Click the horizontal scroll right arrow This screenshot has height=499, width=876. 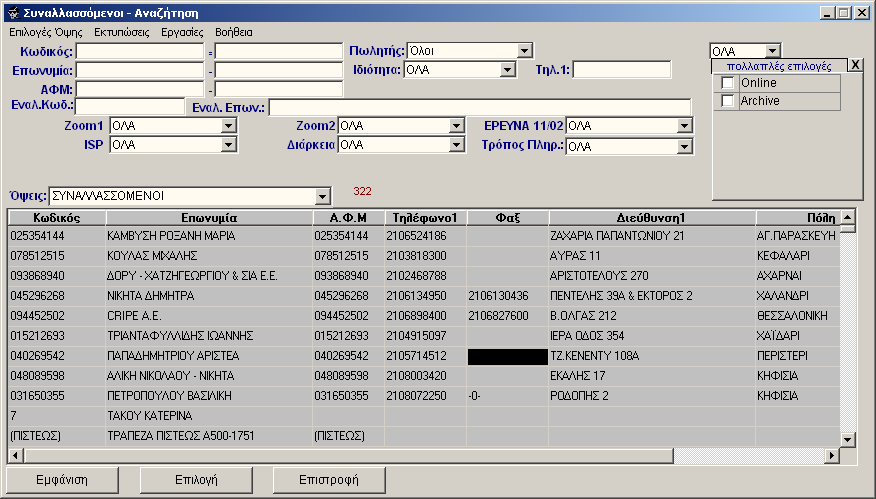point(831,455)
